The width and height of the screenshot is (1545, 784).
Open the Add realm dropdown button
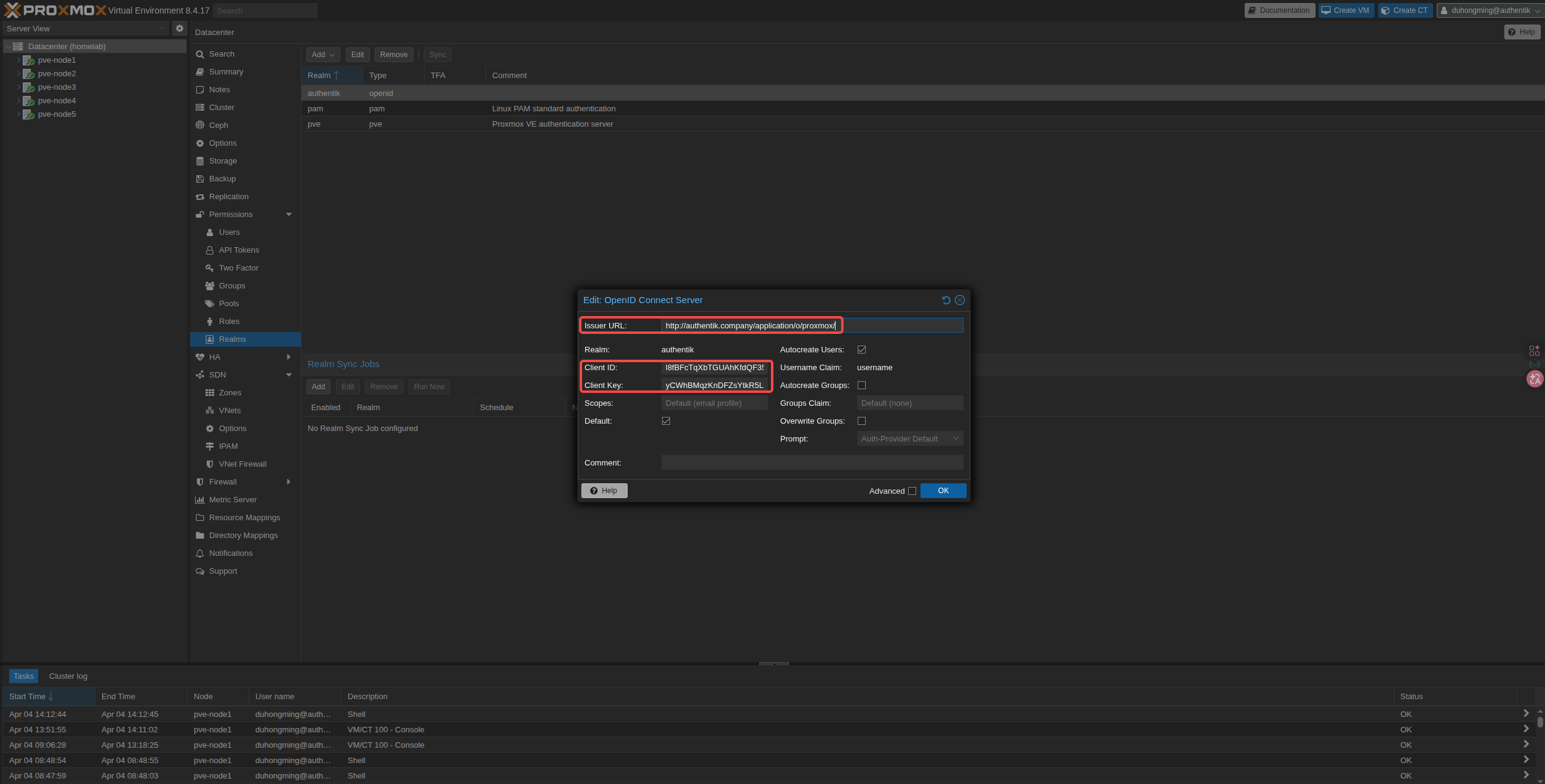point(322,55)
